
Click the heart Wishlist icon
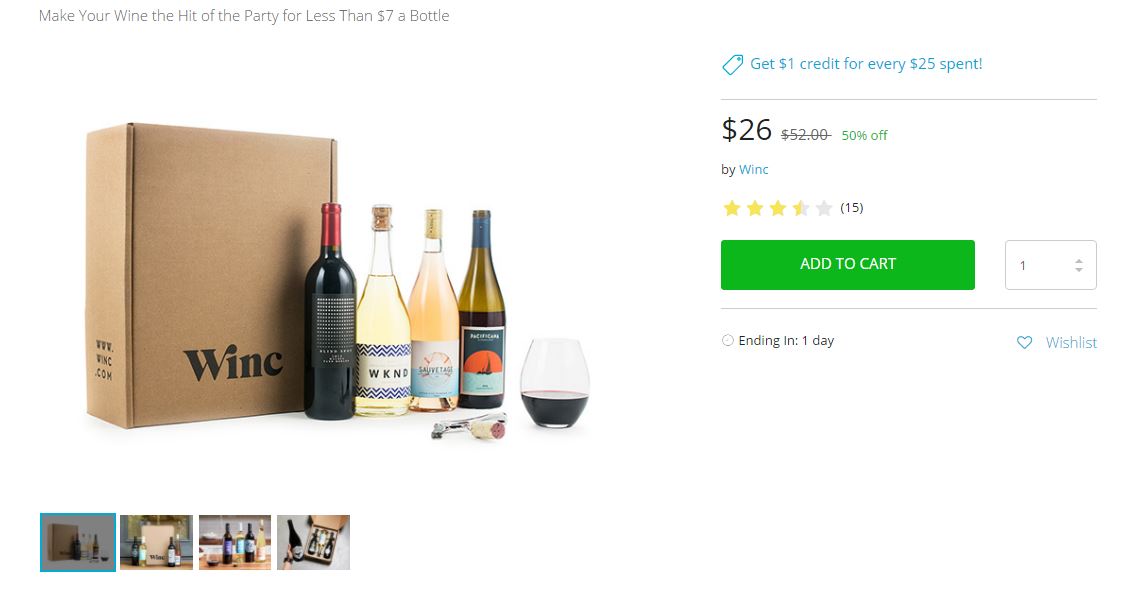(x=1024, y=342)
